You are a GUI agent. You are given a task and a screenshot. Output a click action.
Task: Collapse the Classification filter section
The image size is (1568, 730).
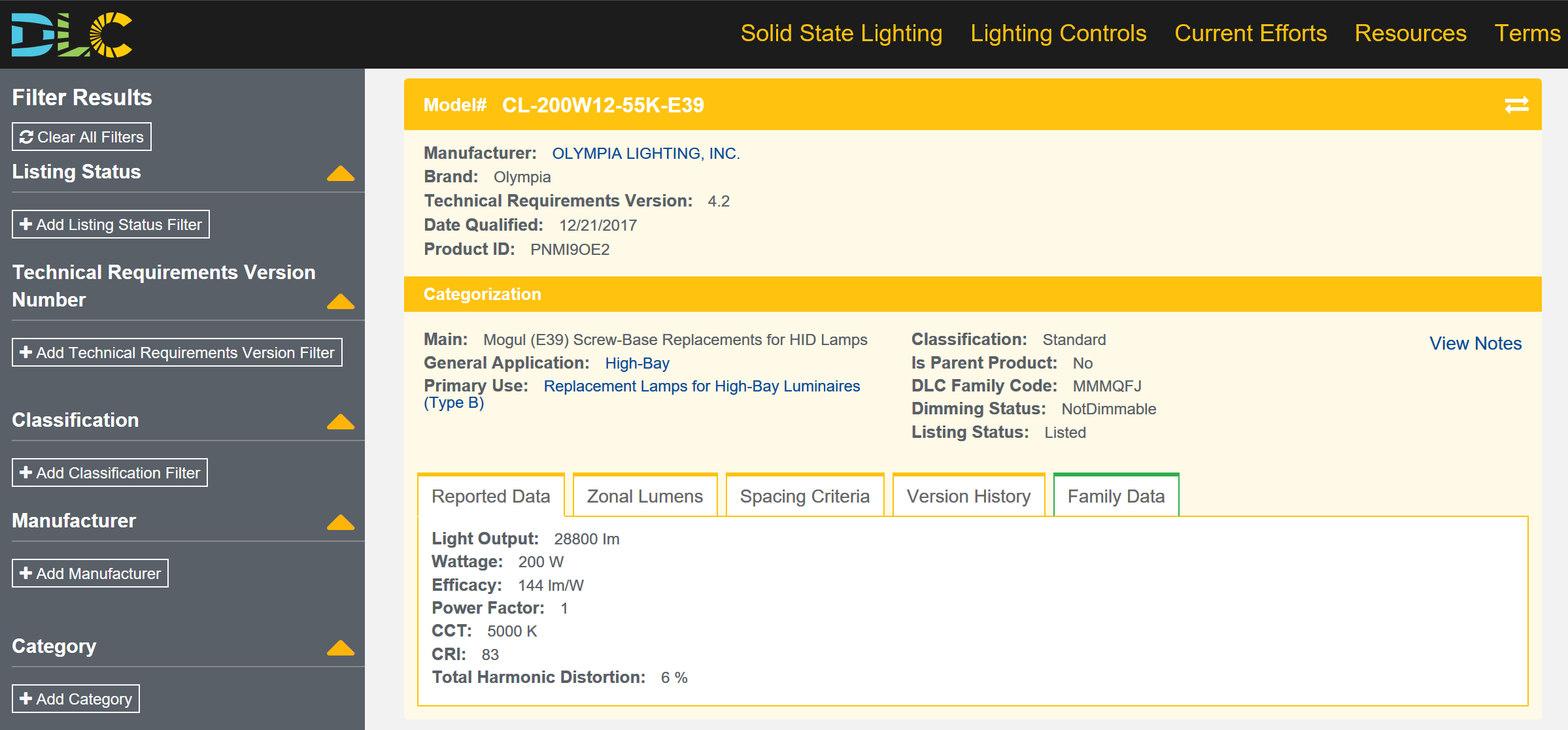click(341, 422)
